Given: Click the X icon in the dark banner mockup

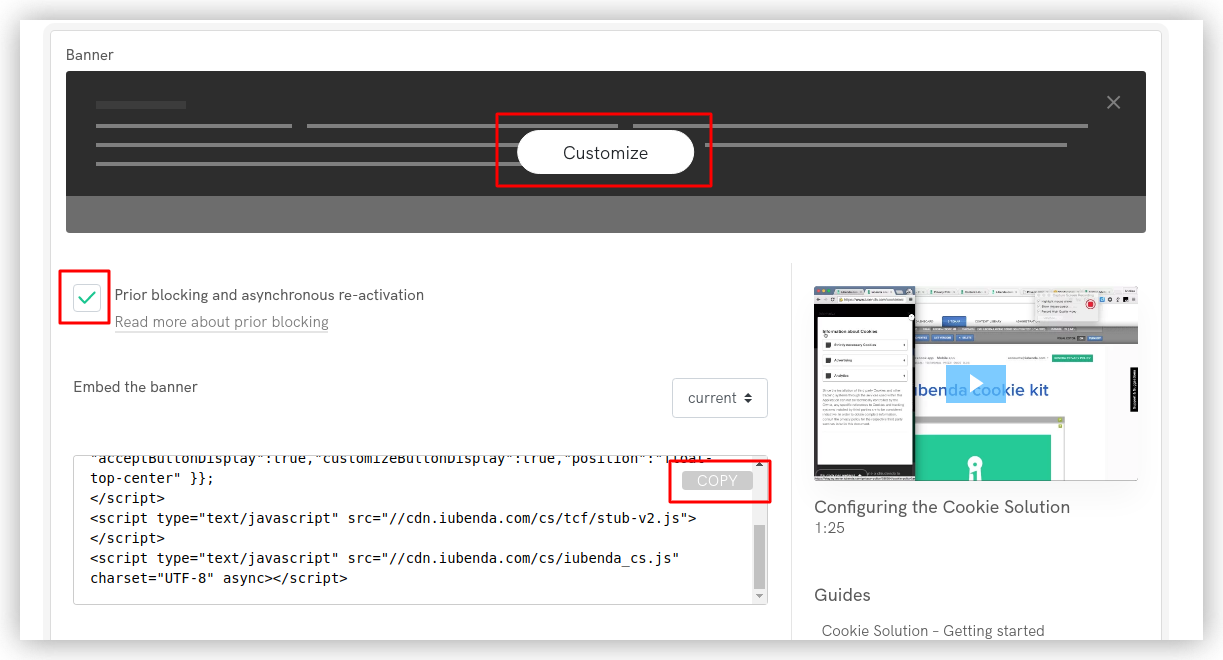Looking at the screenshot, I should tap(1113, 102).
